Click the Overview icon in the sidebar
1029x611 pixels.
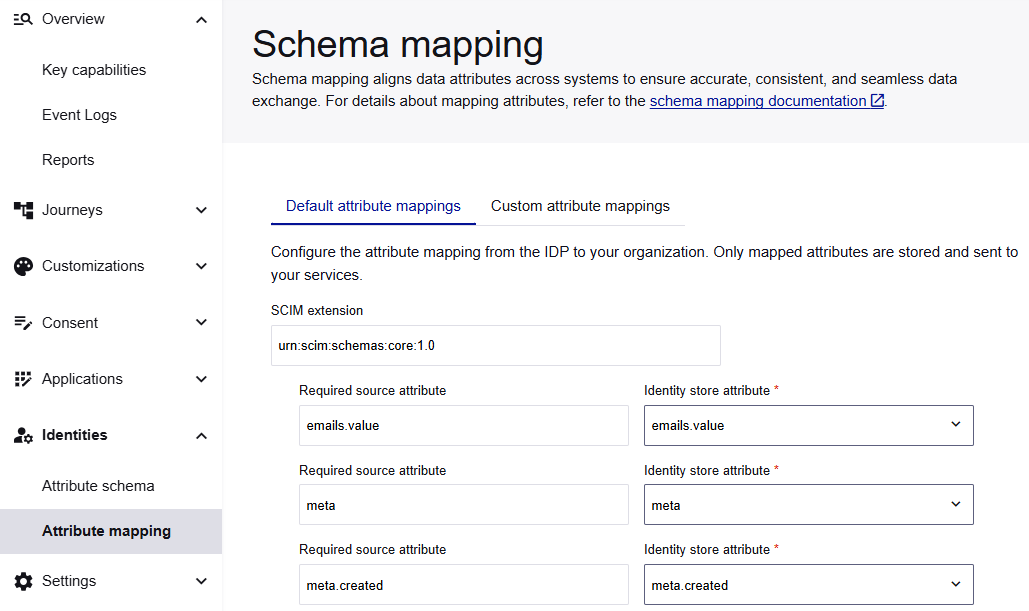point(23,18)
